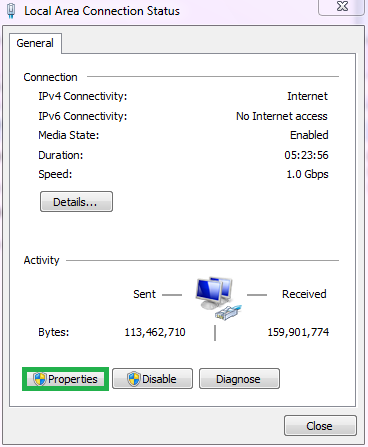Click the 'No Internet access' IPv6 value

click(282, 116)
